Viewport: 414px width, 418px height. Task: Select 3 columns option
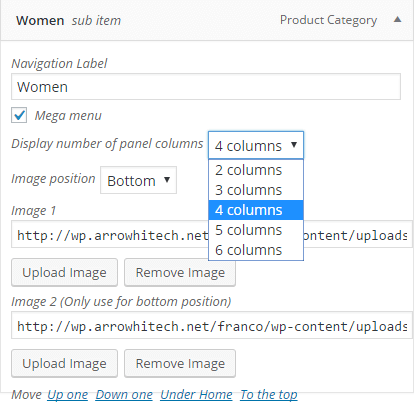click(x=256, y=190)
